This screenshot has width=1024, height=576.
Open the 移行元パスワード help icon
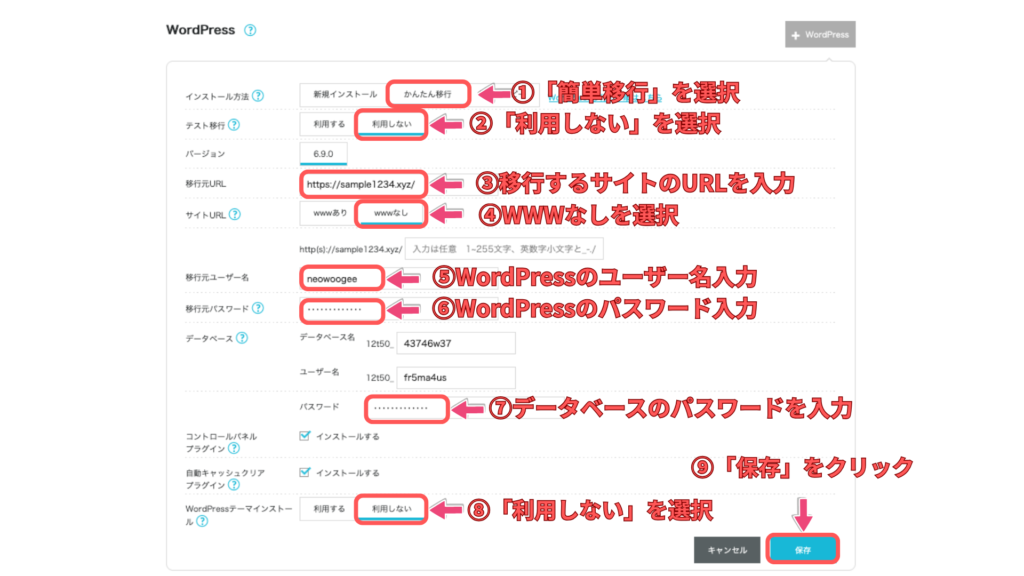click(x=258, y=309)
